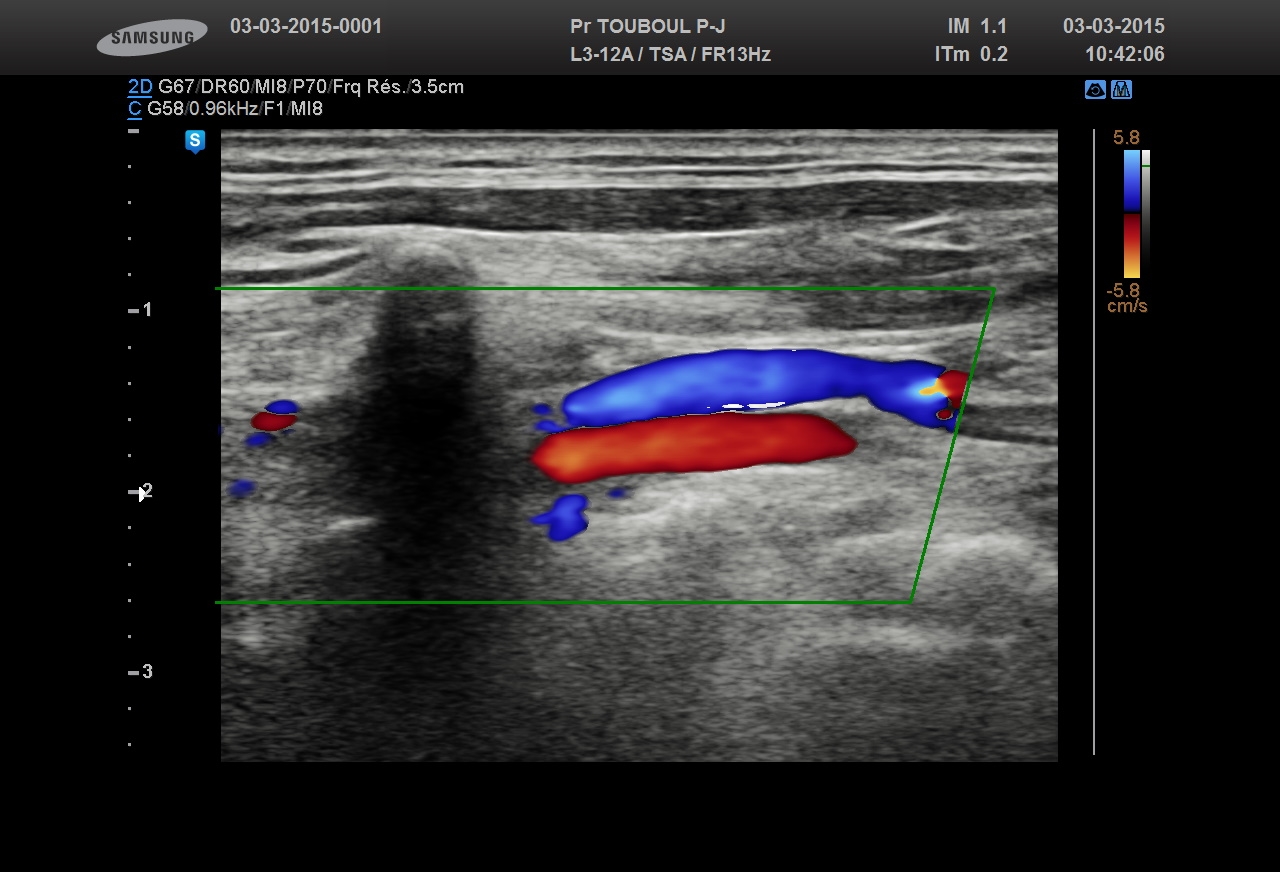This screenshot has height=872, width=1280.
Task: Click the blue flow vessel in the image
Action: point(740,383)
